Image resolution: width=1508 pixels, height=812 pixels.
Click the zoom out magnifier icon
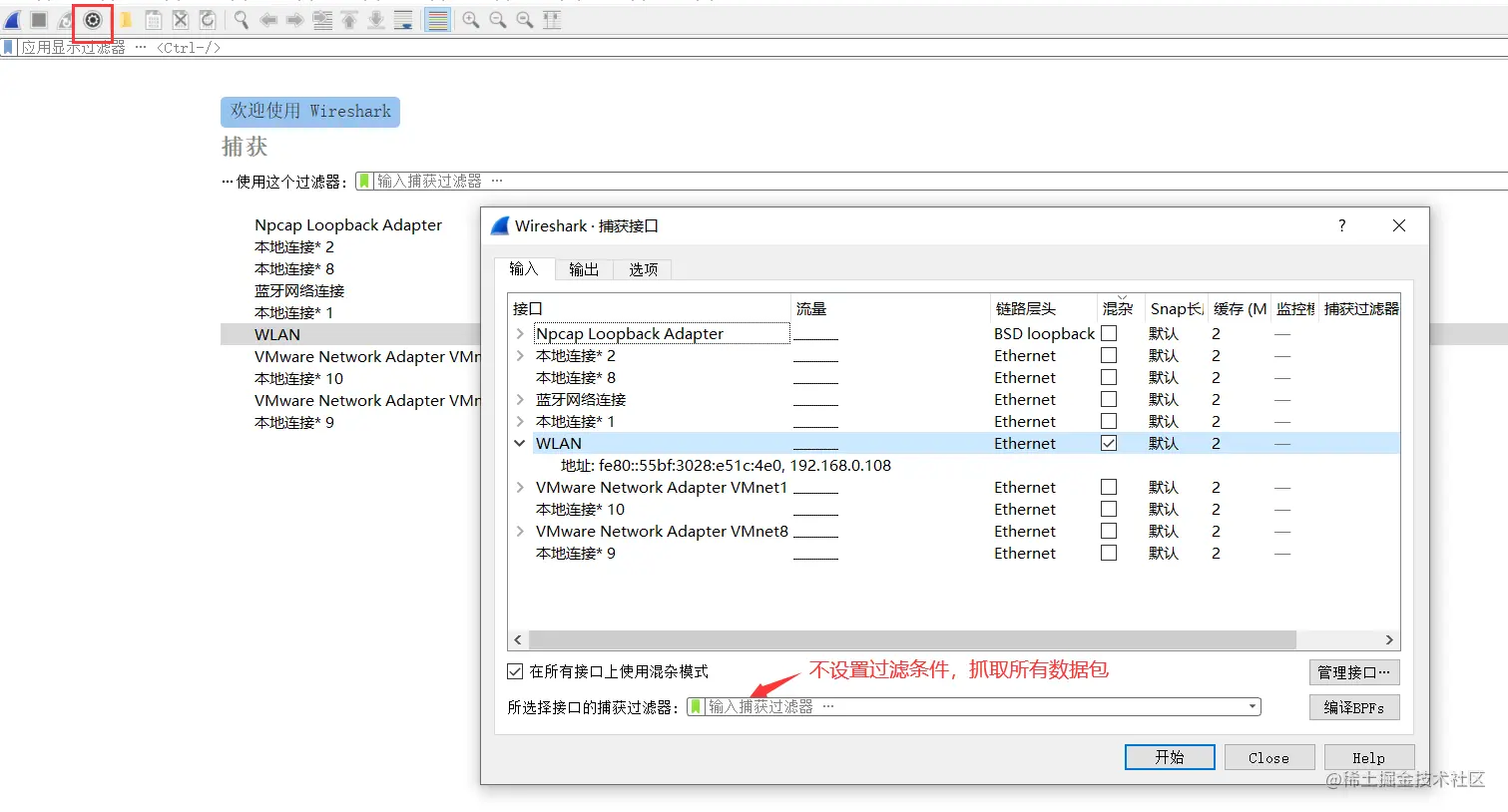click(498, 20)
